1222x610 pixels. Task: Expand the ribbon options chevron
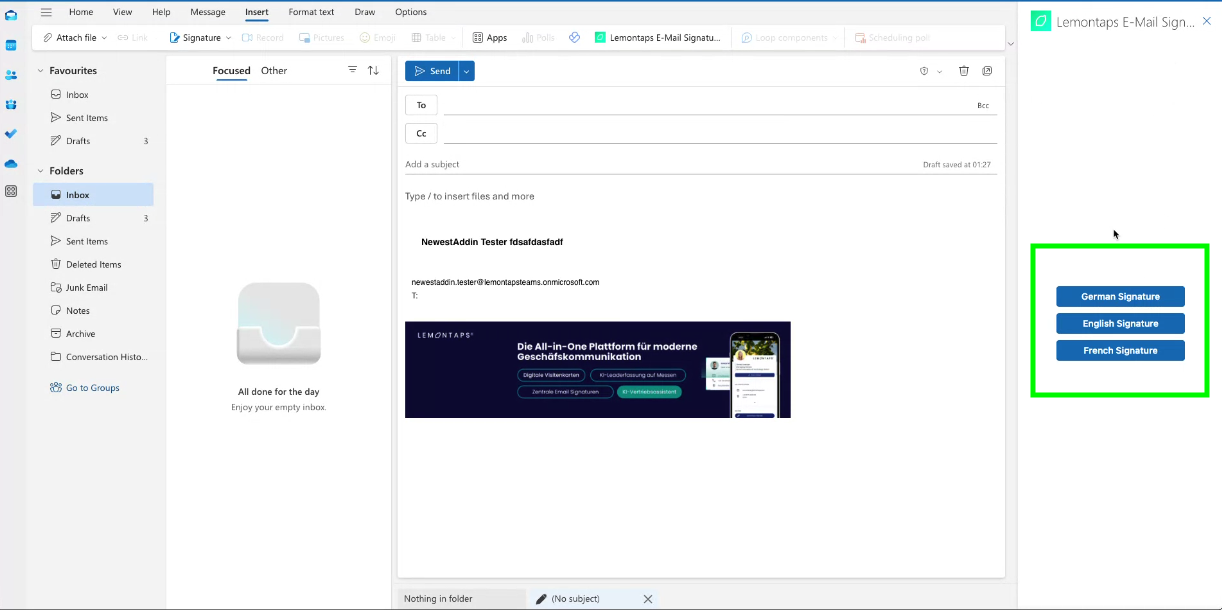(x=1010, y=43)
